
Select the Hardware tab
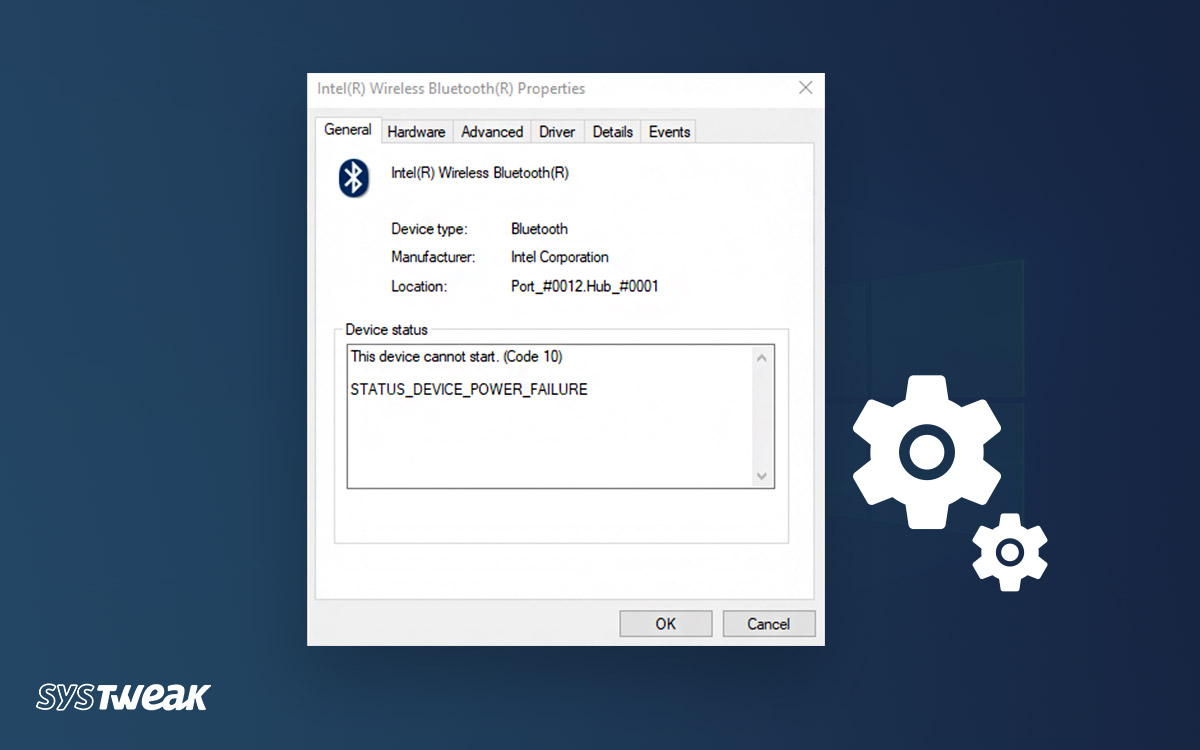tap(416, 131)
